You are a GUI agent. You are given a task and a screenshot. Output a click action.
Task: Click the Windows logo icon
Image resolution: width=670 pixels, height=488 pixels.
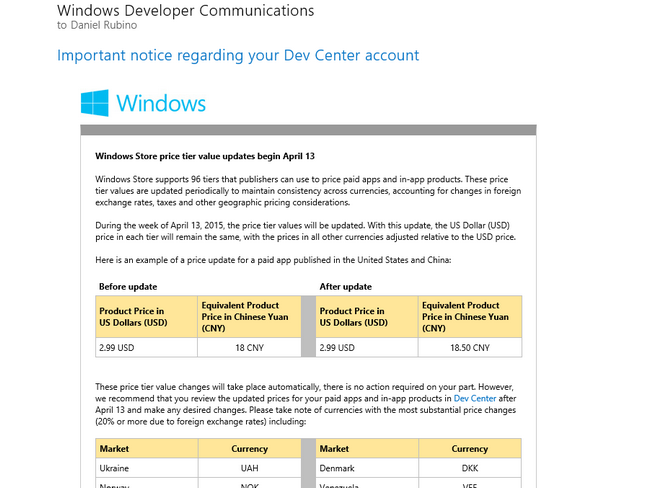[94, 103]
